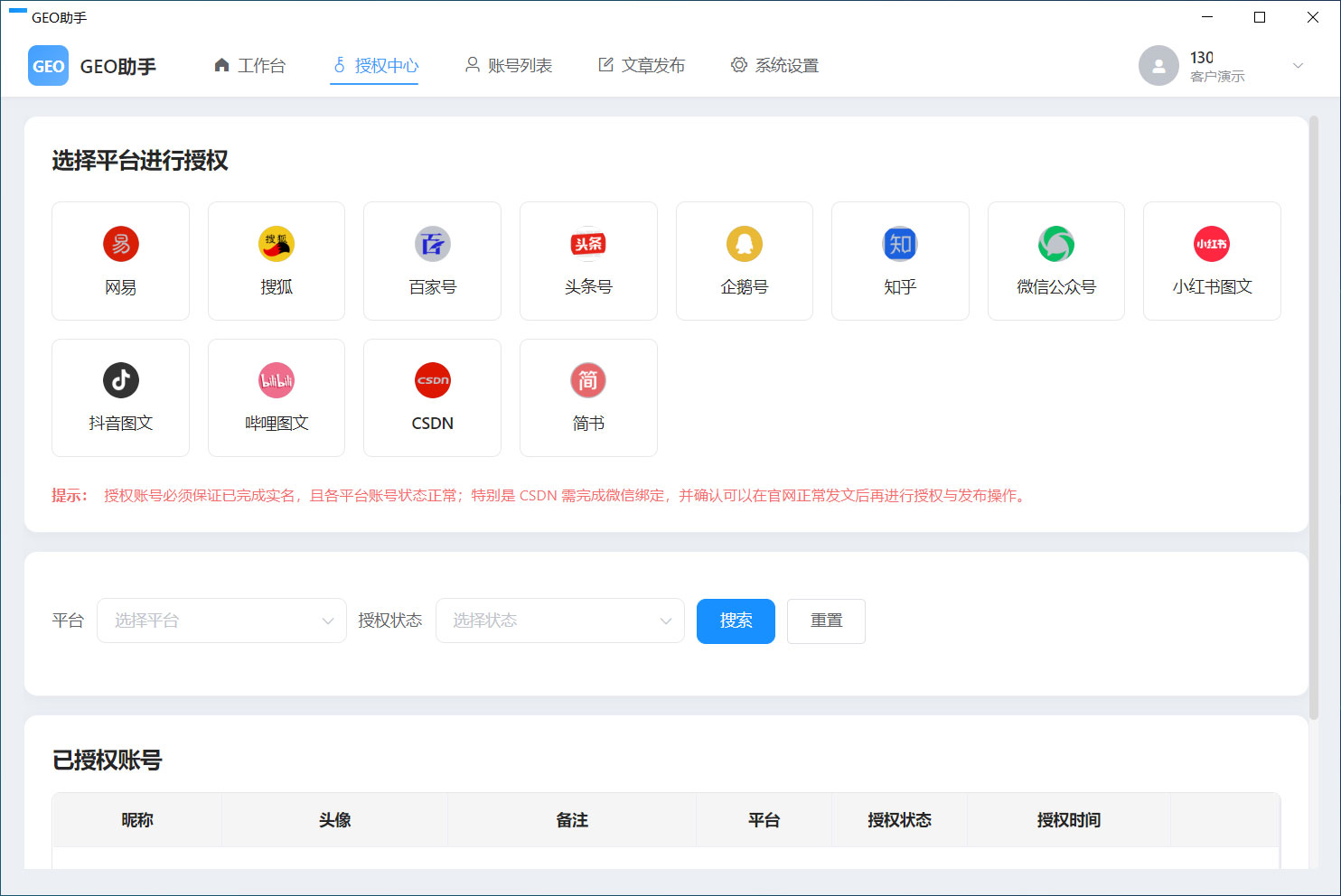1341x896 pixels.
Task: Click the GEO助手 brand name text
Action: coord(118,67)
